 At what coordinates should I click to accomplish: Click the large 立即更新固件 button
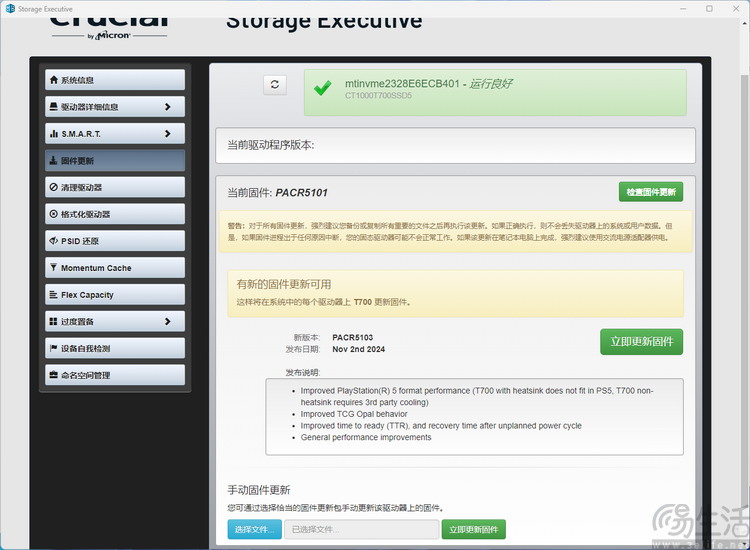[641, 341]
